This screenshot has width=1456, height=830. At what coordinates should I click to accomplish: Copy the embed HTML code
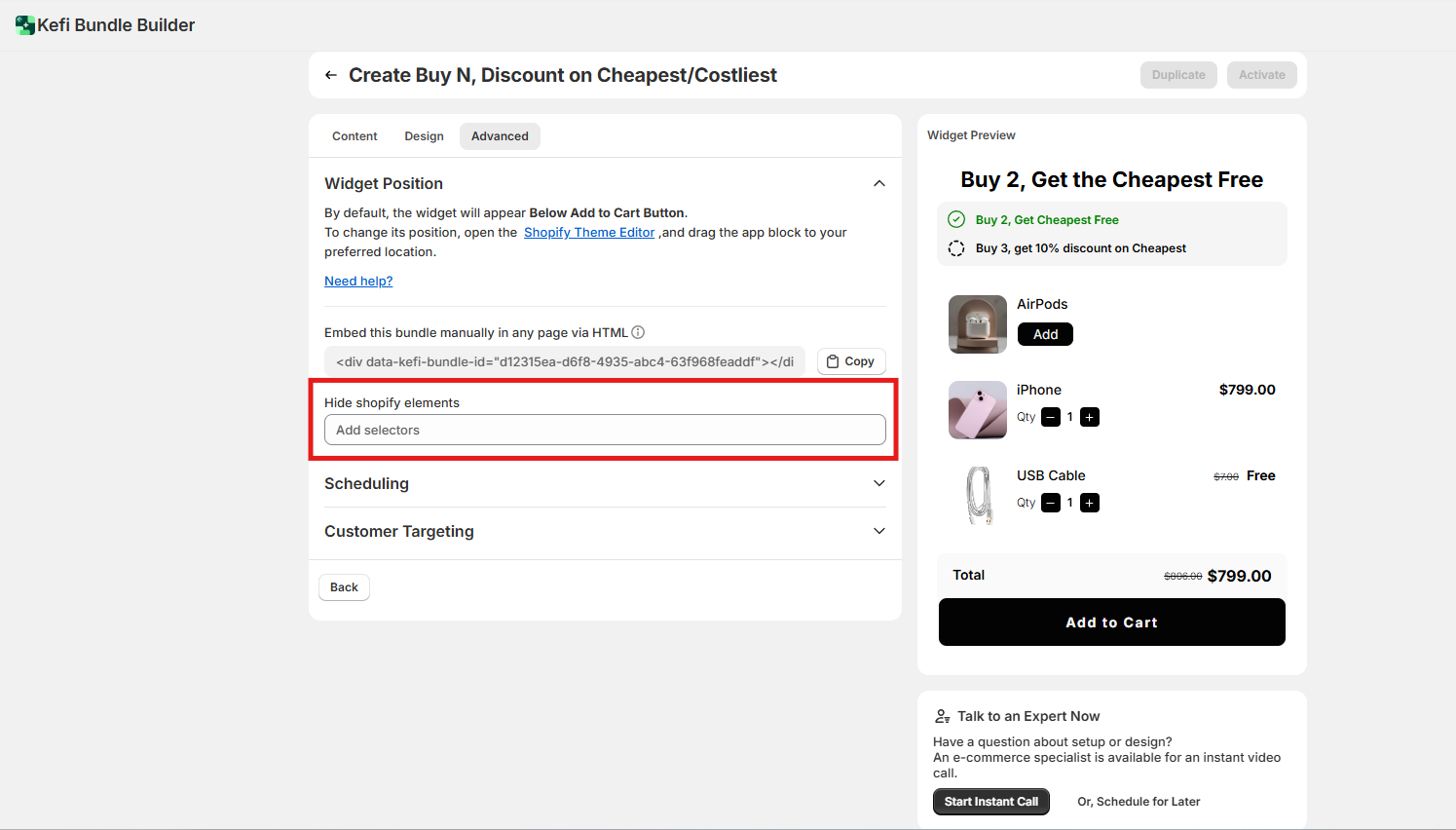(x=850, y=361)
